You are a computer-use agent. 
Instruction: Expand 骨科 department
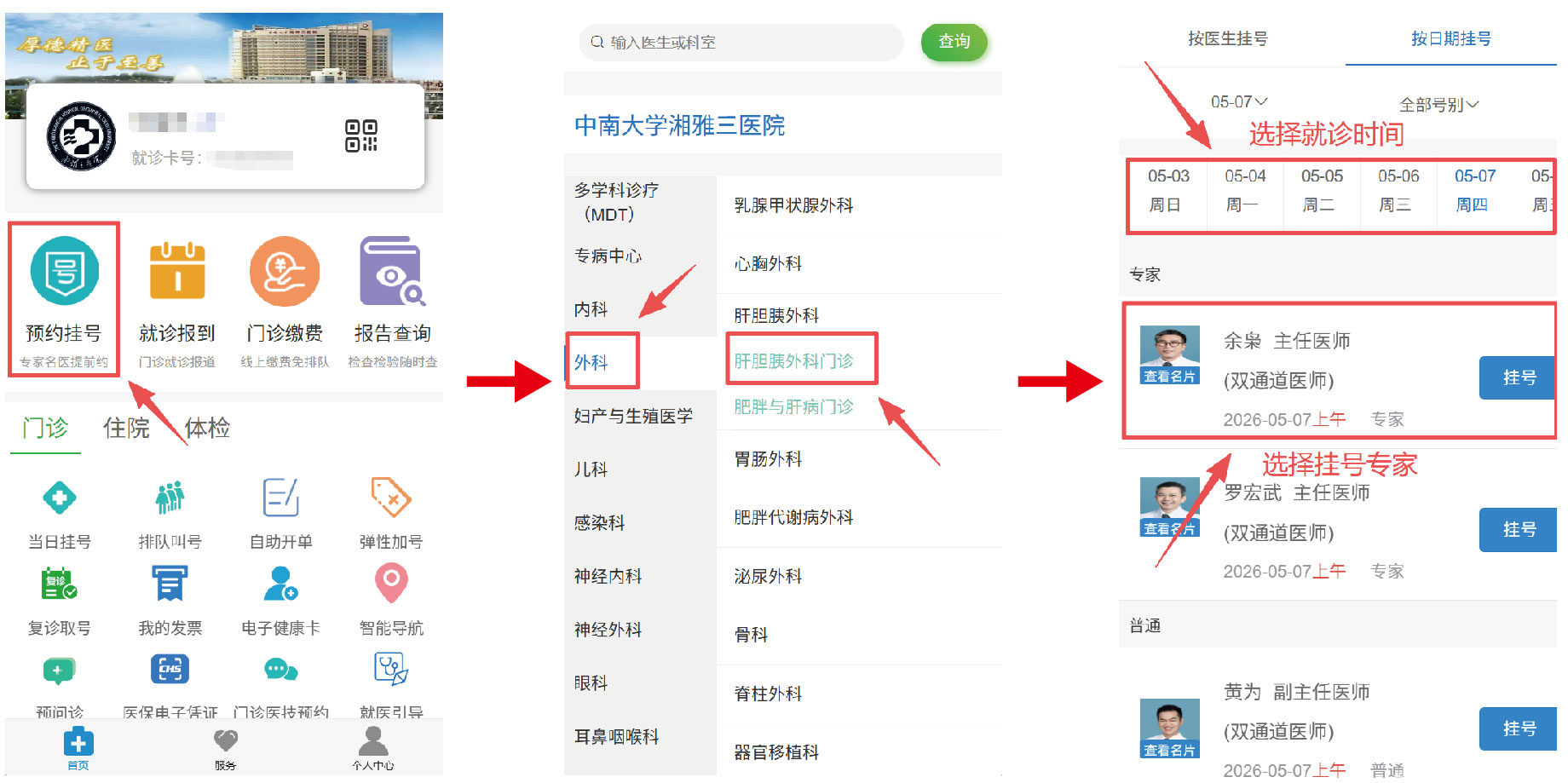click(859, 636)
